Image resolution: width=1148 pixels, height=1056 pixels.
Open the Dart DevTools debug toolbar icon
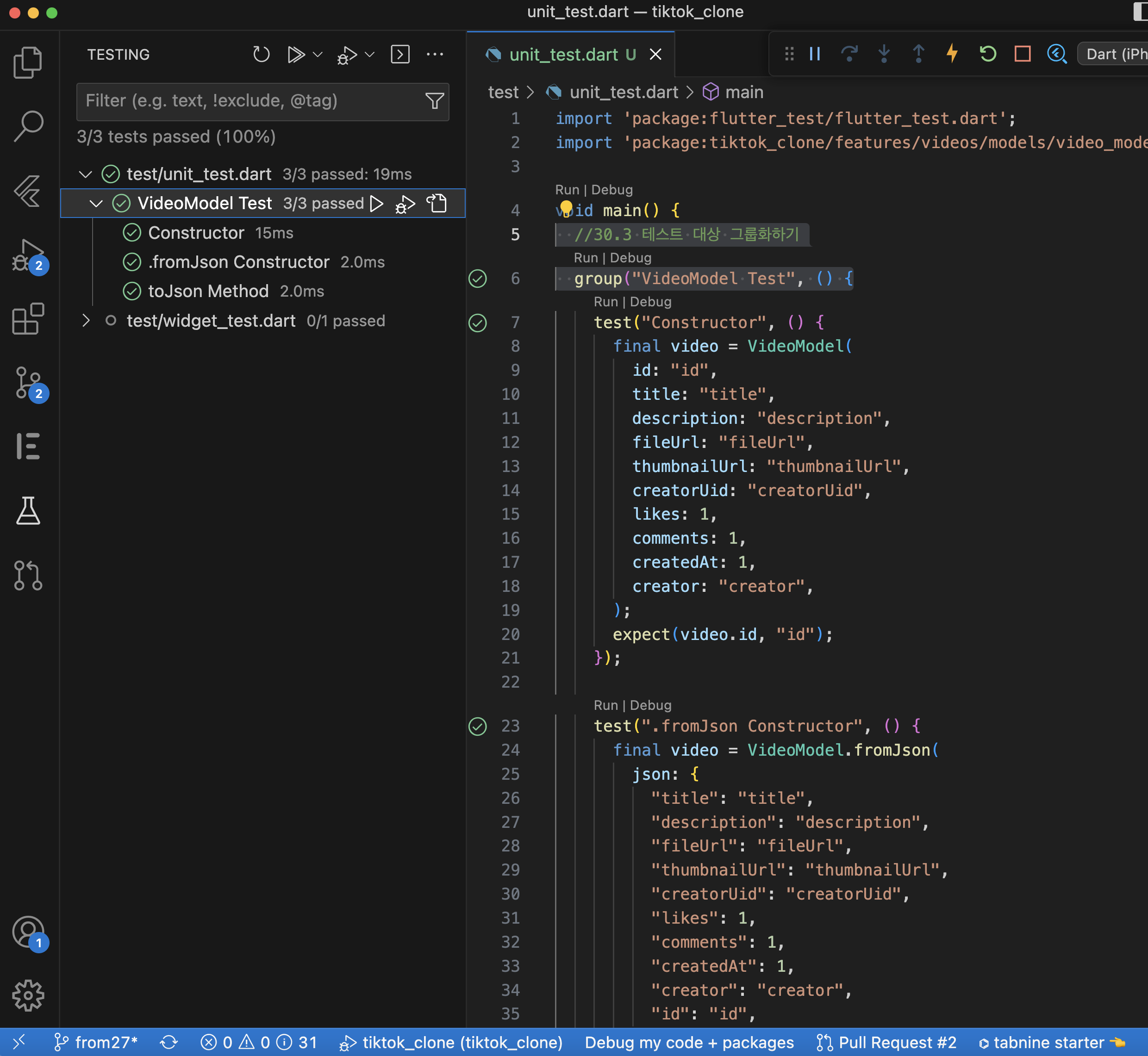[x=1056, y=54]
